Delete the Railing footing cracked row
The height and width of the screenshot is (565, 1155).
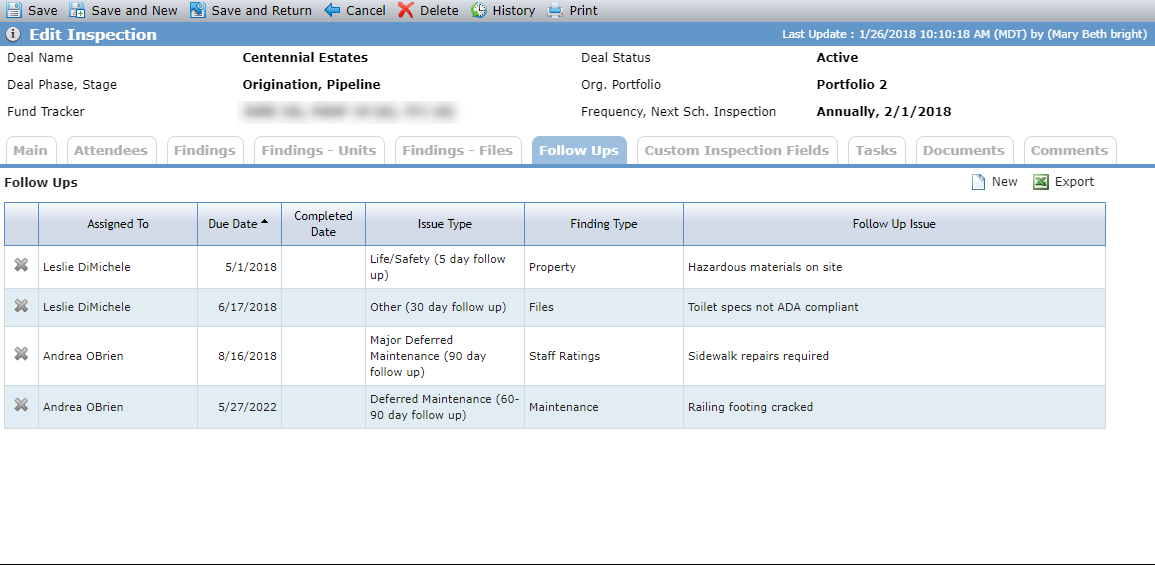[x=21, y=404]
